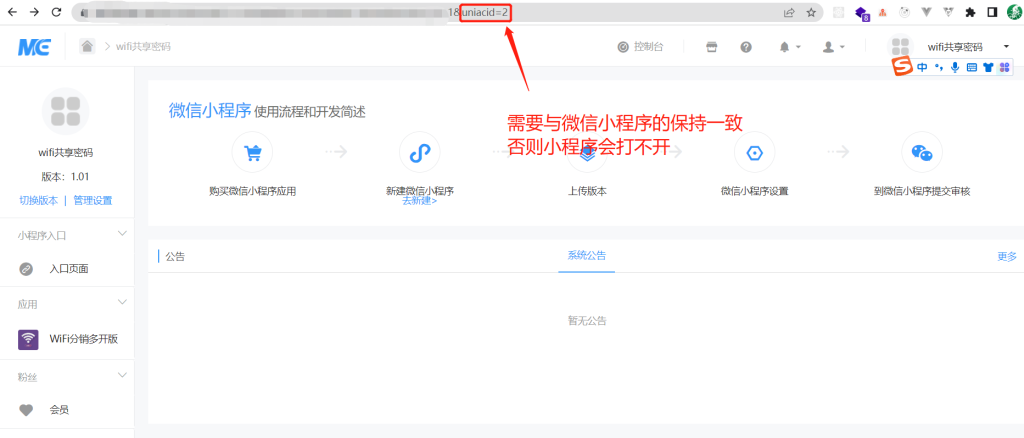
Task: Click the 微信小程序设置 hexagon icon
Action: point(754,152)
